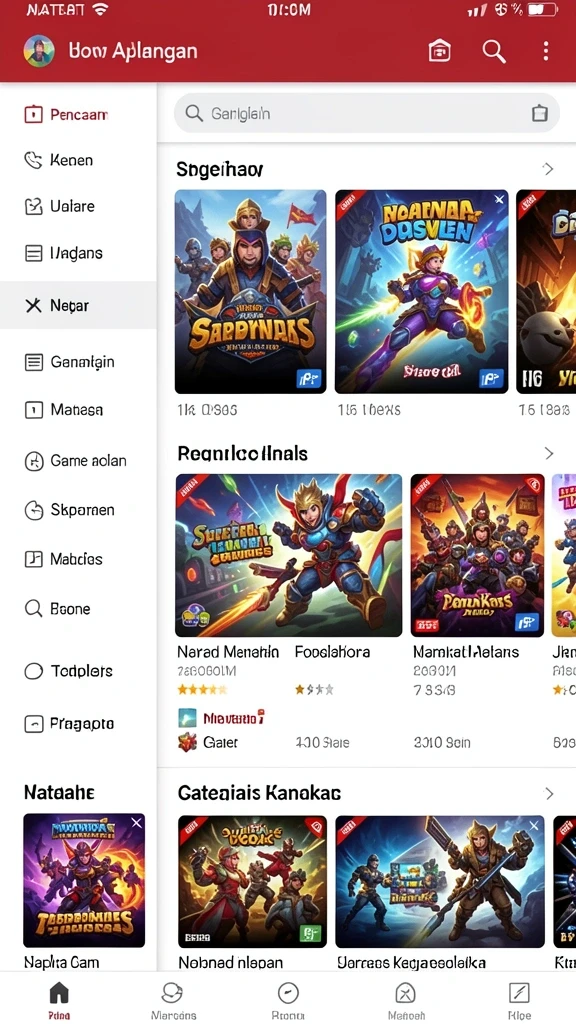Click the blue badge on the Sapdynaas banner
Viewport: 576px width, 1024px height.
click(308, 378)
